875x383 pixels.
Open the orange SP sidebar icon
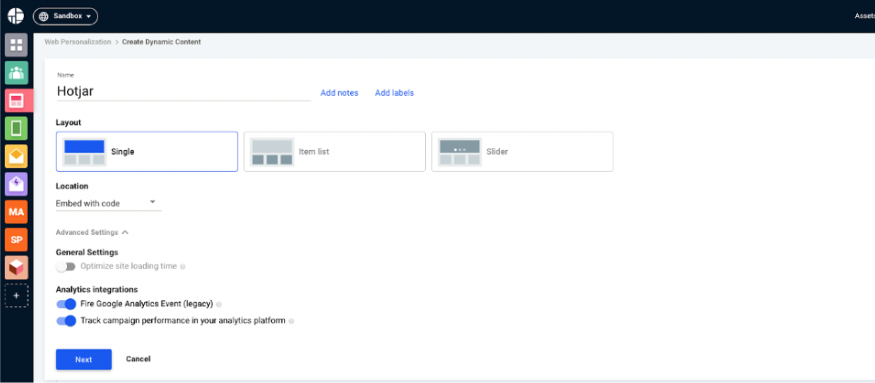(x=16, y=240)
